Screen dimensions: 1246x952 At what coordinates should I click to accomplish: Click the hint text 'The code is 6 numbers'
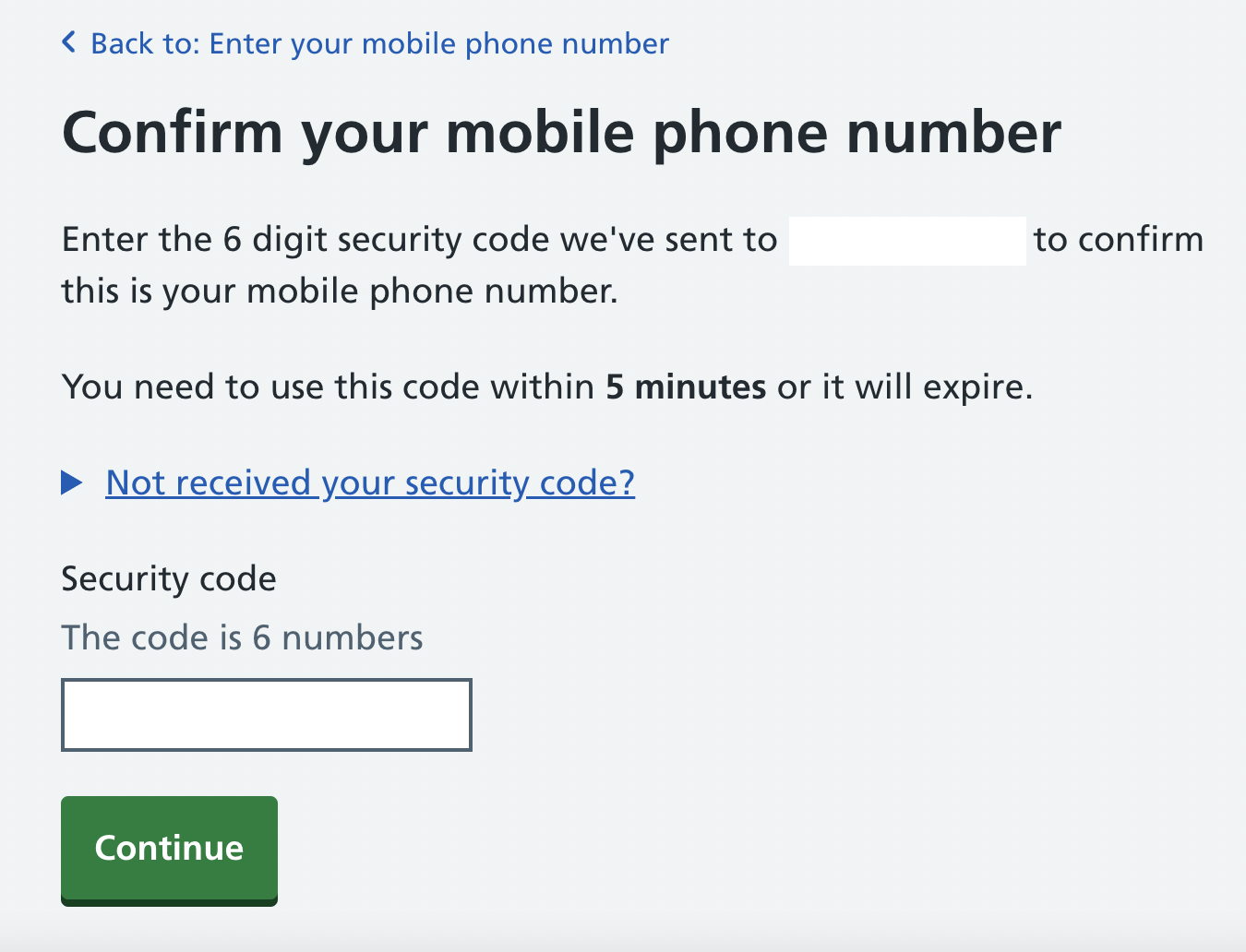pyautogui.click(x=241, y=637)
